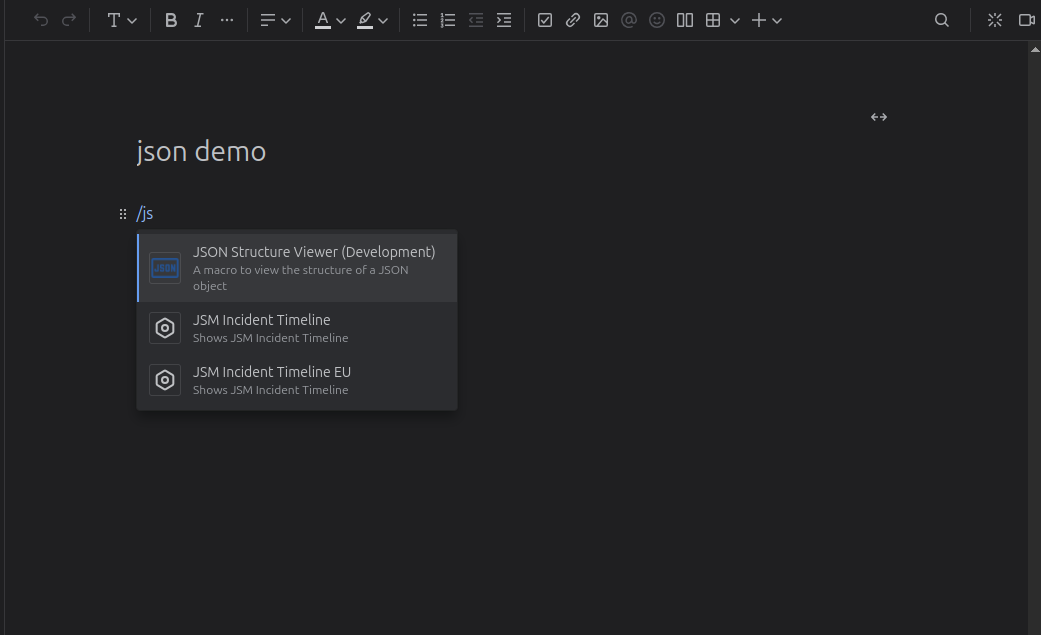
Task: Select JSM Incident Timeline option
Action: [x=297, y=328]
